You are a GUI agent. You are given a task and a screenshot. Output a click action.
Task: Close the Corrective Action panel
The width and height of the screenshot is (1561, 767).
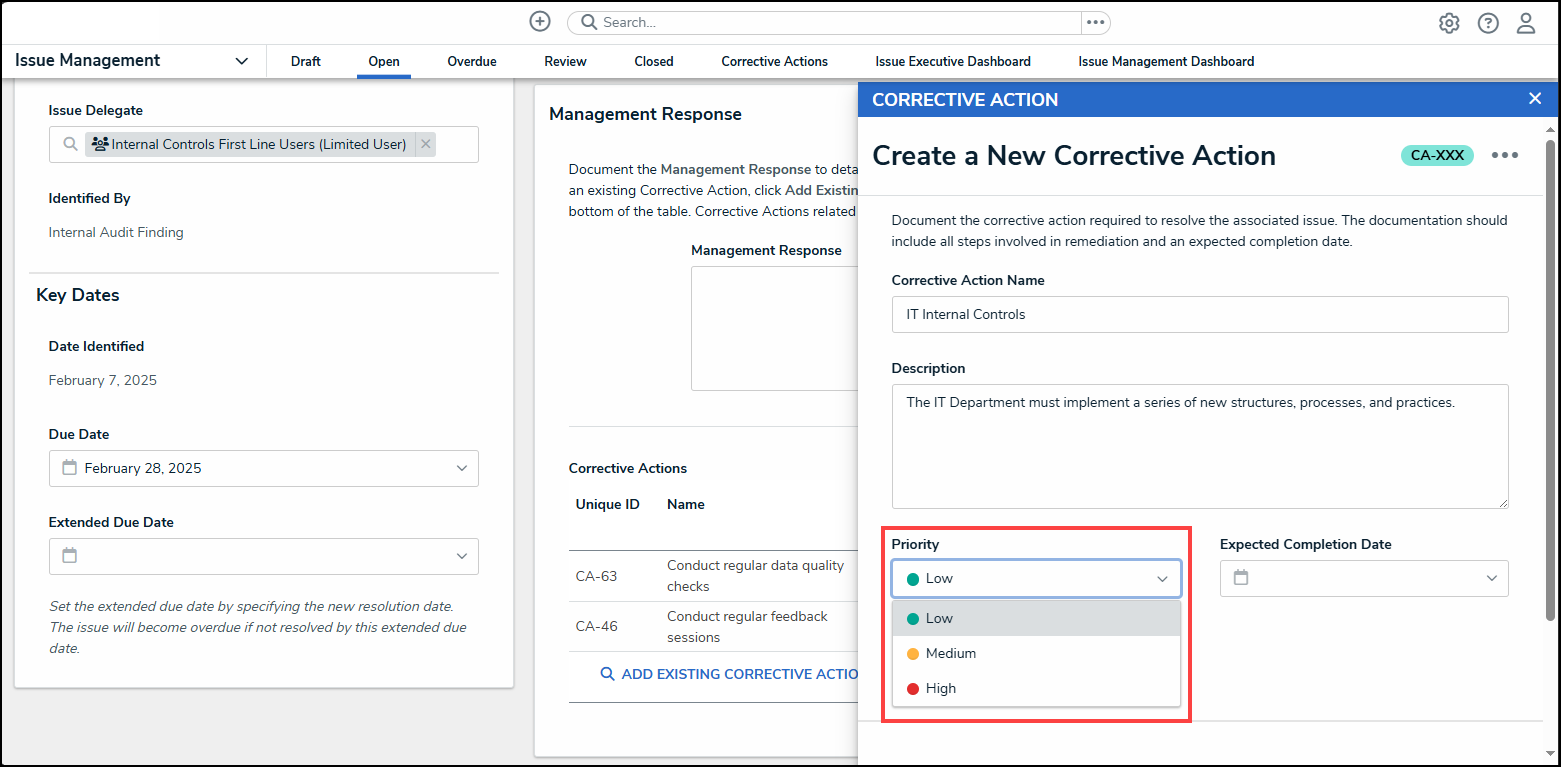click(1535, 98)
